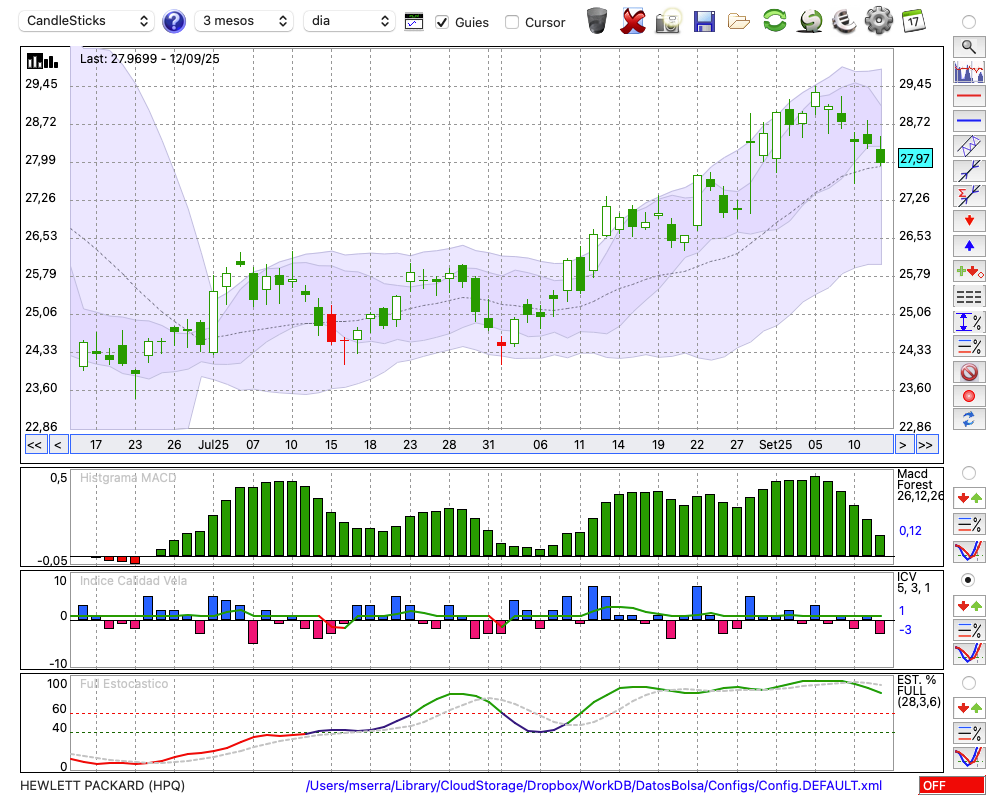Select the blue vertical percent measure tool
This screenshot has height=800, width=1000.
969,322
